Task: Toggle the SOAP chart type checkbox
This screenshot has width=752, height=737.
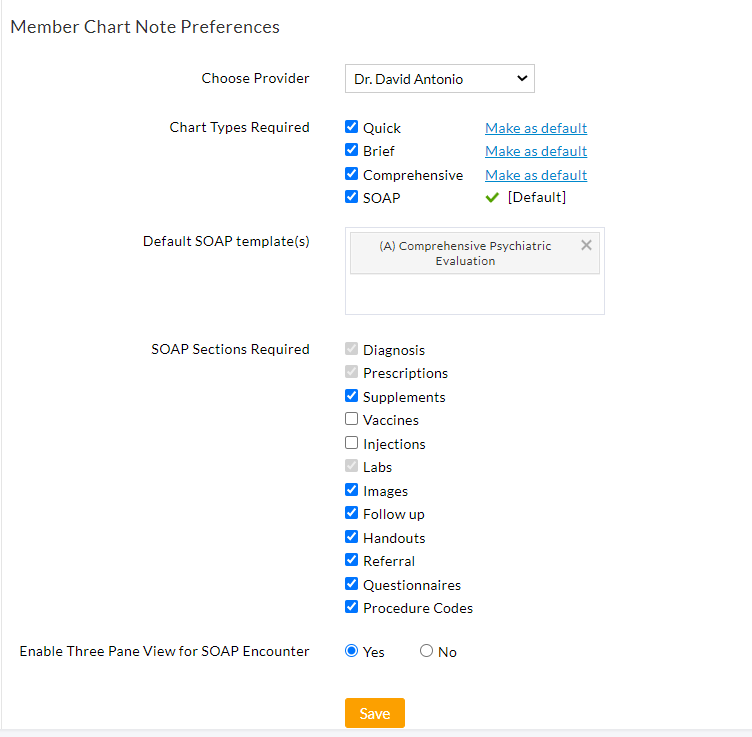Action: pyautogui.click(x=352, y=197)
